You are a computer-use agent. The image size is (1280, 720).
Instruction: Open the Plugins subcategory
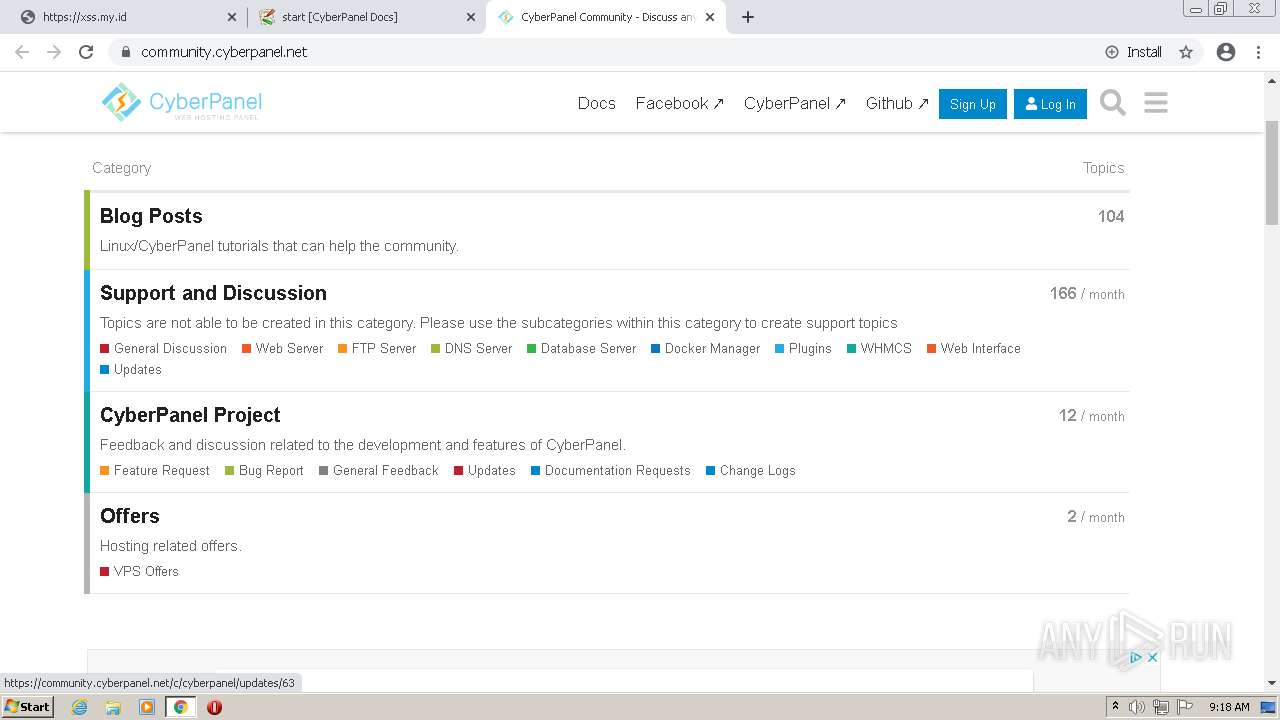tap(803, 348)
